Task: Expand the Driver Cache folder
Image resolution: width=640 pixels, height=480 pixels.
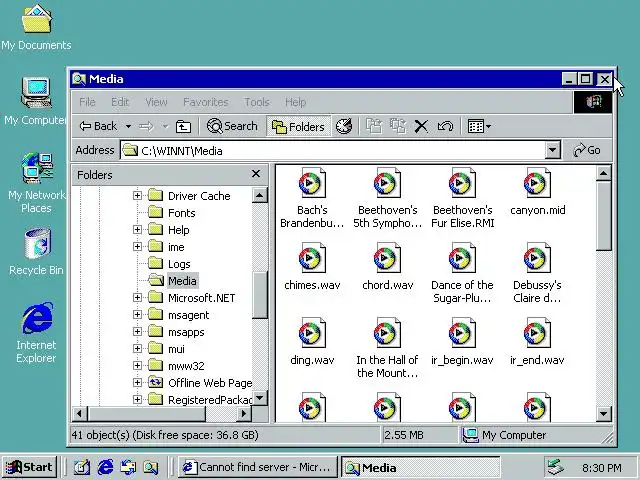Action: click(137, 196)
